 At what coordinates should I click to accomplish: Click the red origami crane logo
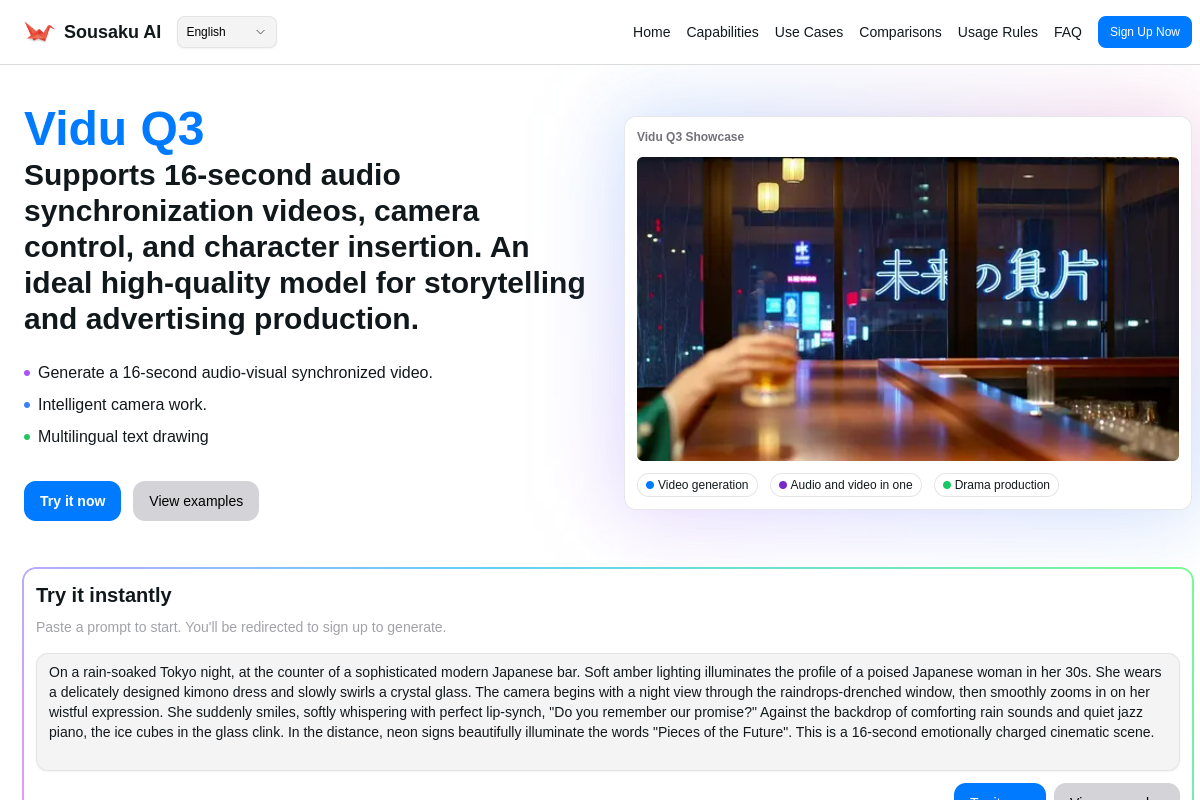(x=39, y=32)
